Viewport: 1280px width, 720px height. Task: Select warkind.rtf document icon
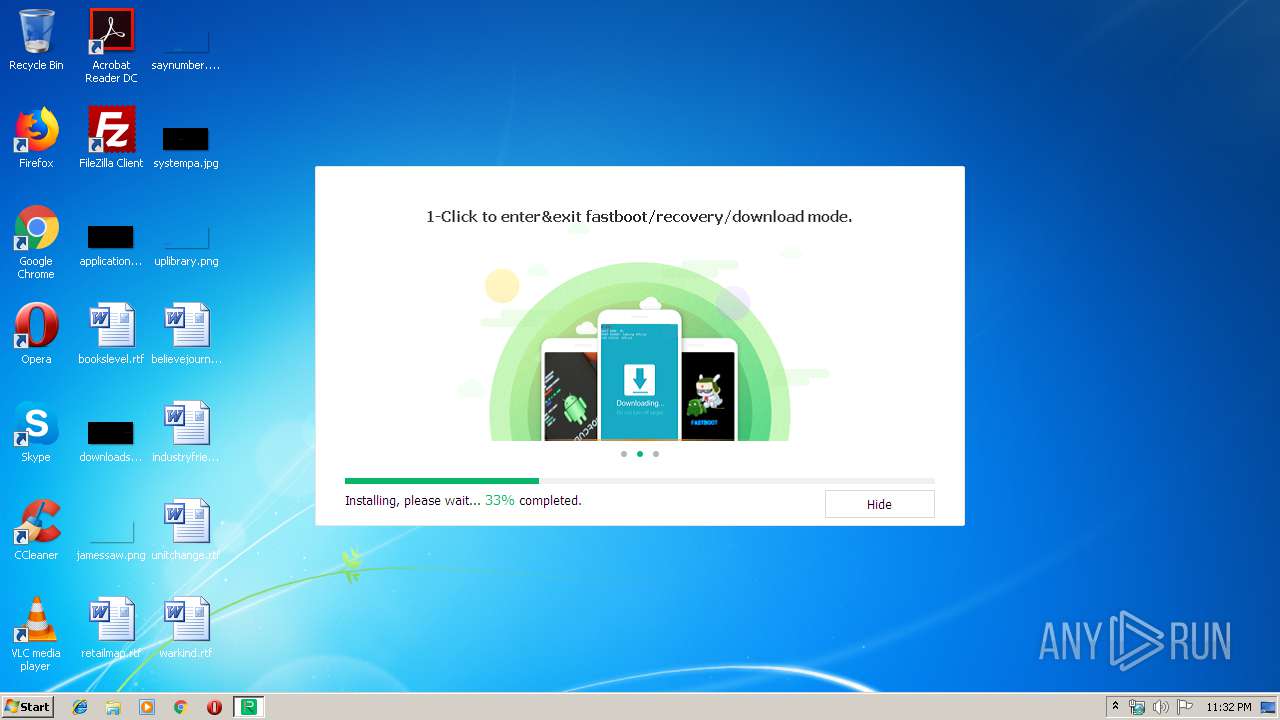pos(186,628)
